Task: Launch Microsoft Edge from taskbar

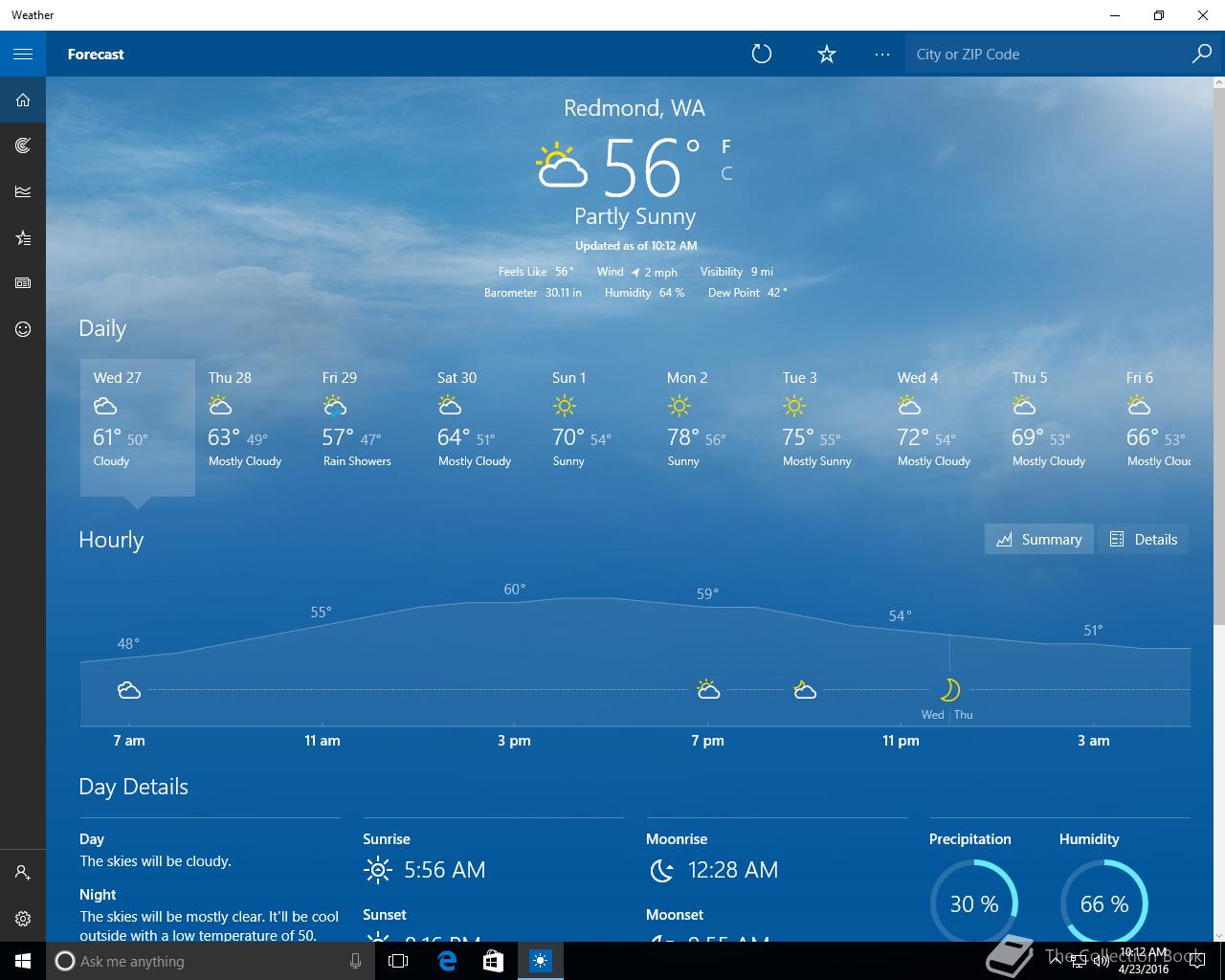Action: pos(446,961)
